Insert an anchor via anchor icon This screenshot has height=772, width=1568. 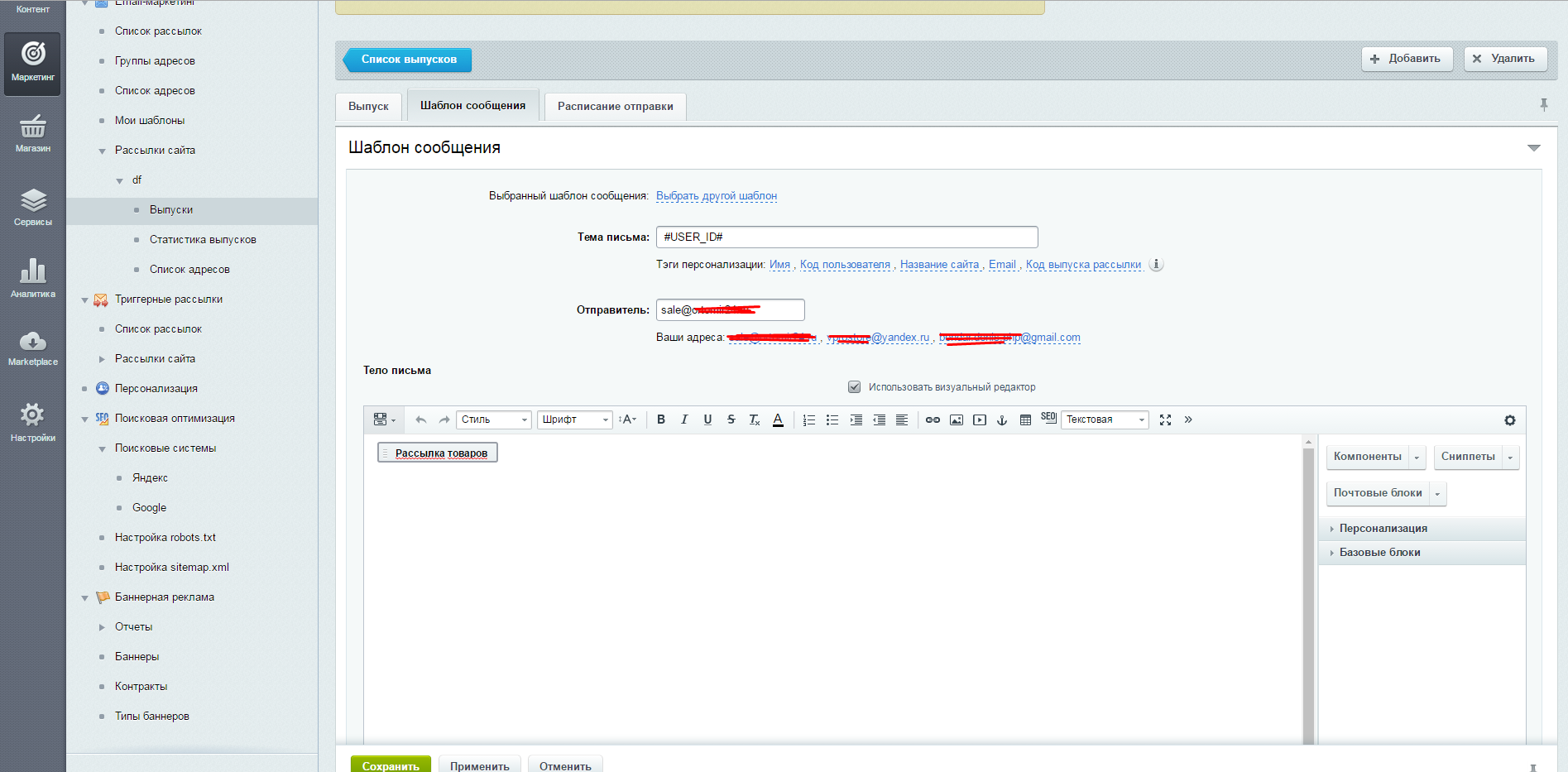(1002, 420)
